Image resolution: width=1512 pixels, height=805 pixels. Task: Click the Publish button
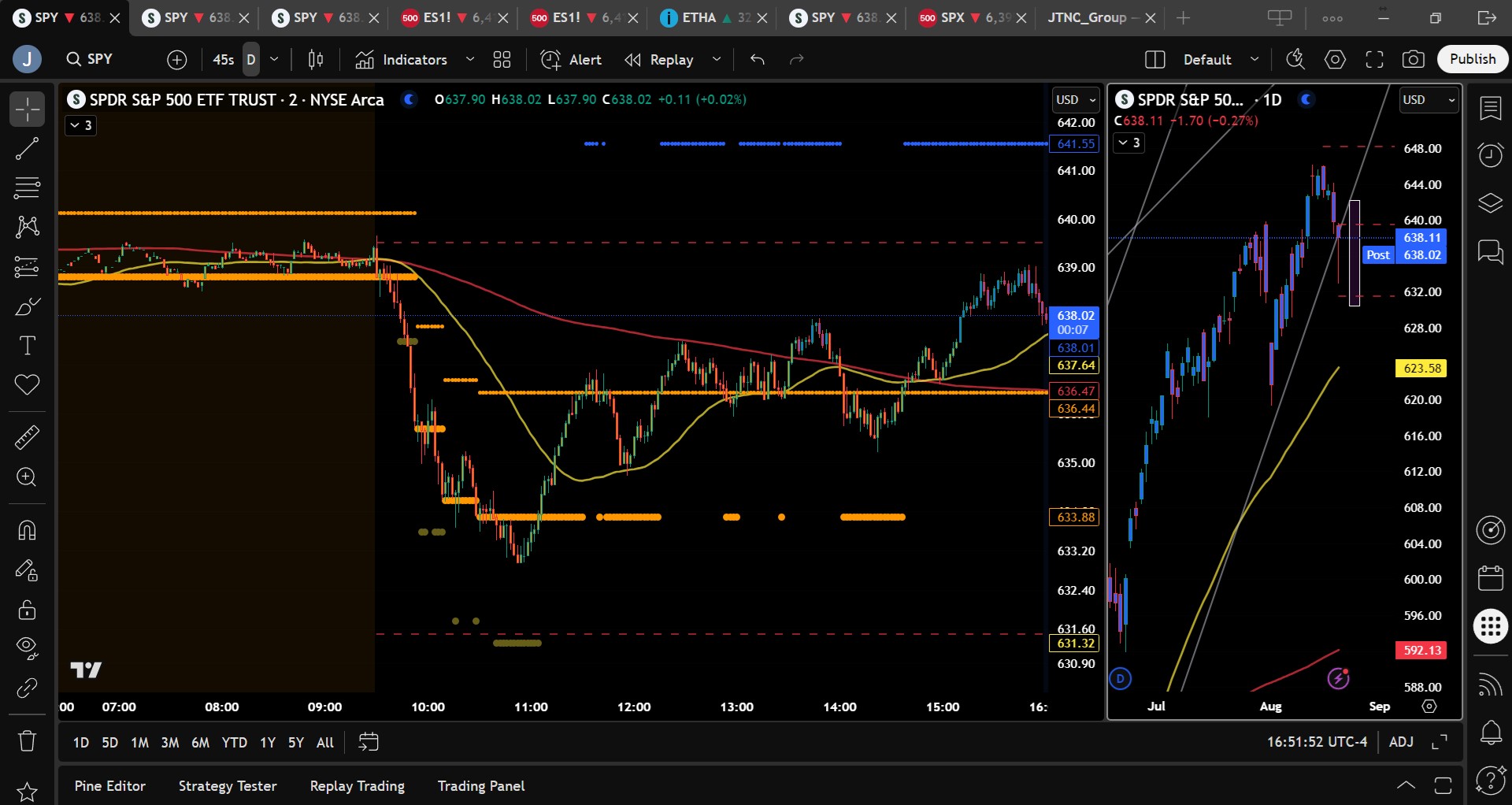point(1473,59)
